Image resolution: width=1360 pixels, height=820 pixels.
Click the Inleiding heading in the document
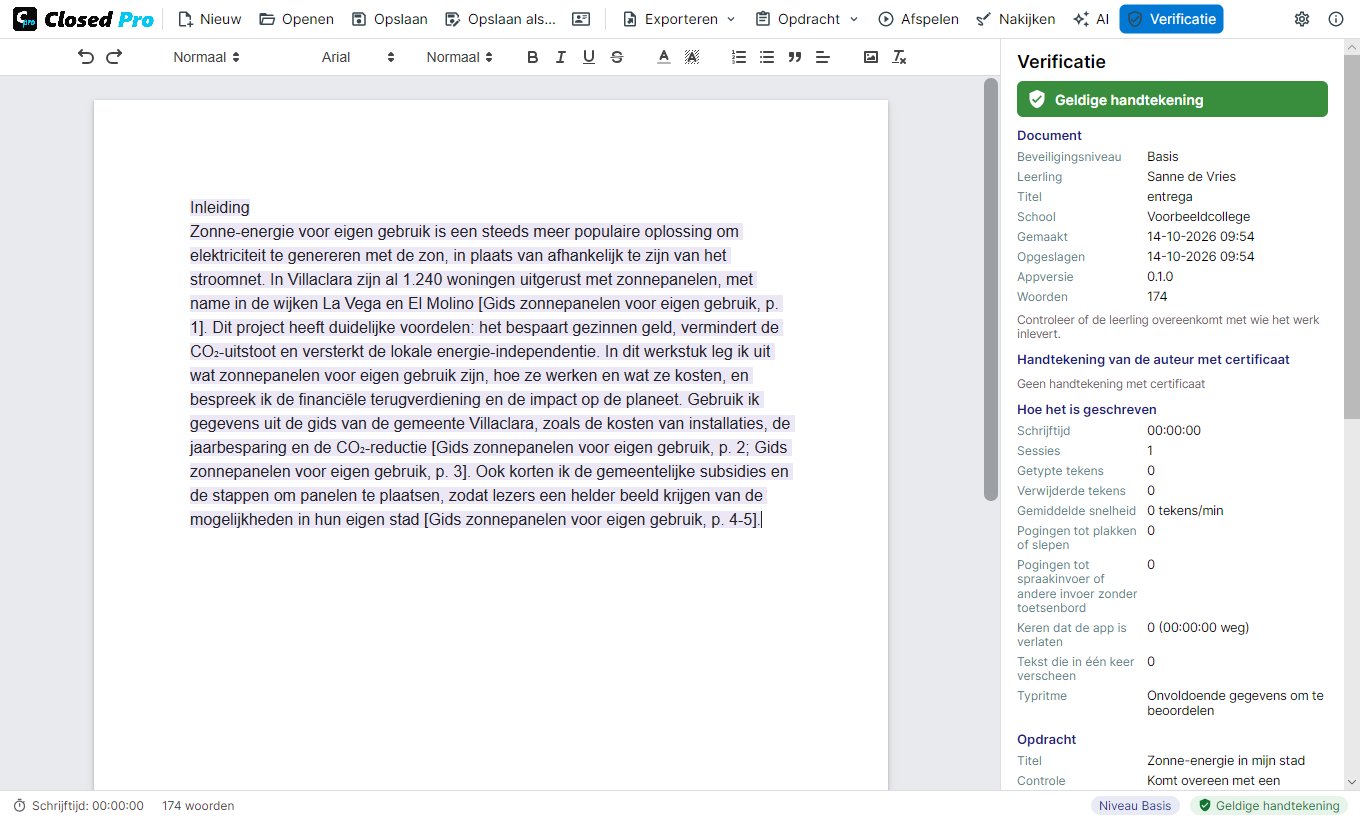click(x=220, y=207)
